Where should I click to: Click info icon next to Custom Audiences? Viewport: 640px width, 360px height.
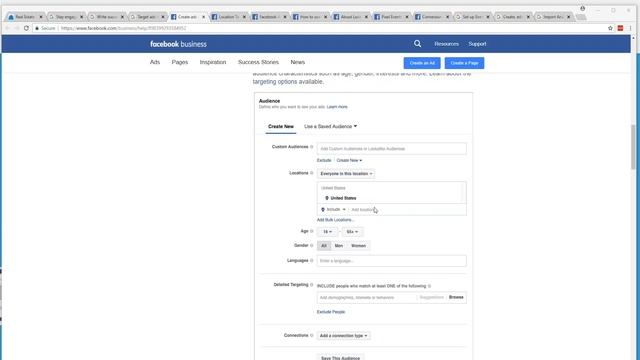click(312, 147)
